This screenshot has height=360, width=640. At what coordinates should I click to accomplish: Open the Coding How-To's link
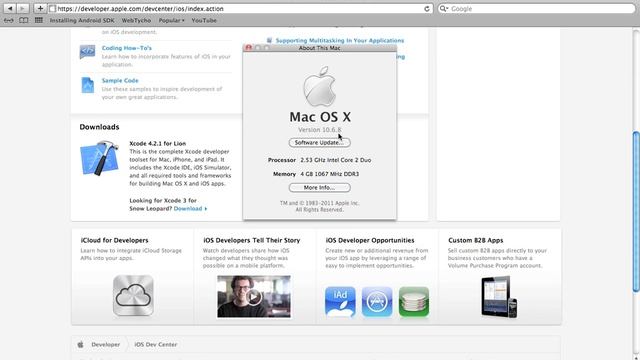[x=127, y=48]
